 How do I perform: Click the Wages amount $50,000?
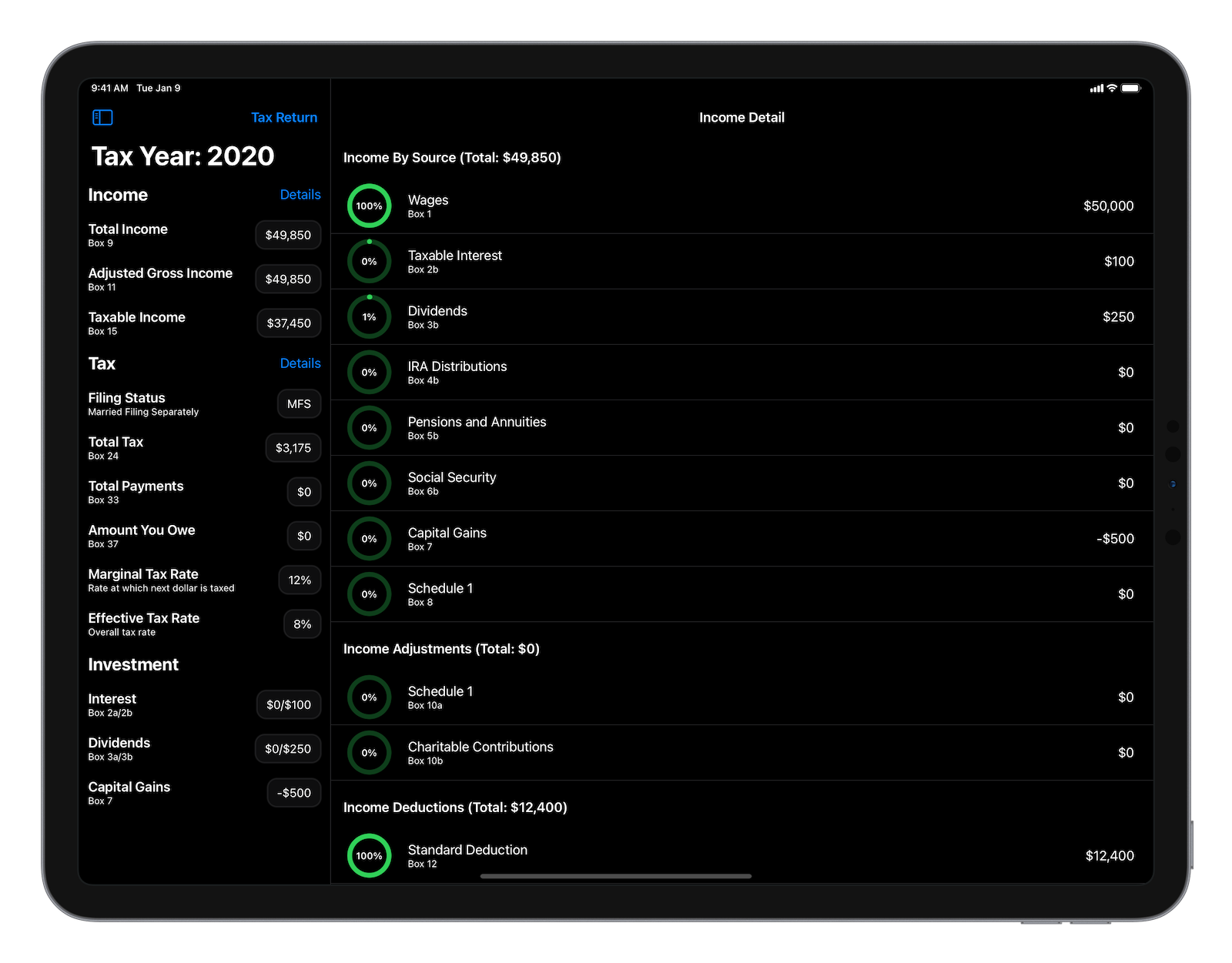pos(1108,206)
